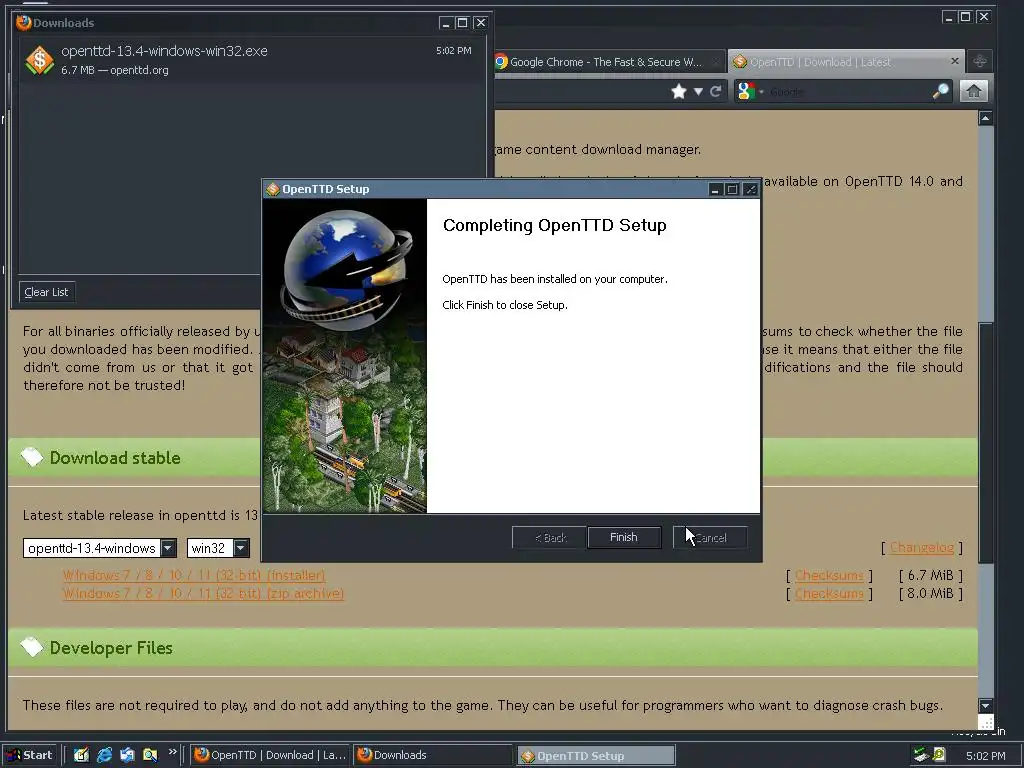Bookmark this page with the star icon
Screen dimensions: 1024x768
pyautogui.click(x=679, y=91)
